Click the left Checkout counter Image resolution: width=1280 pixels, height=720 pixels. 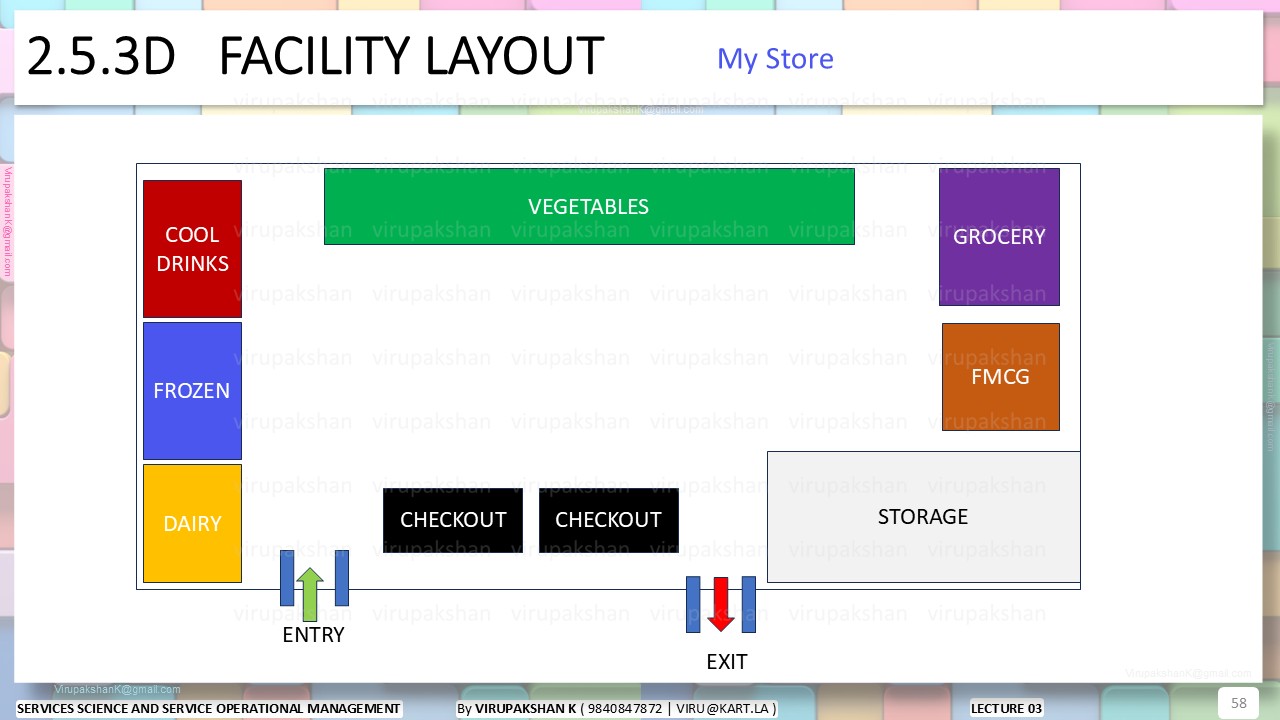pos(453,520)
